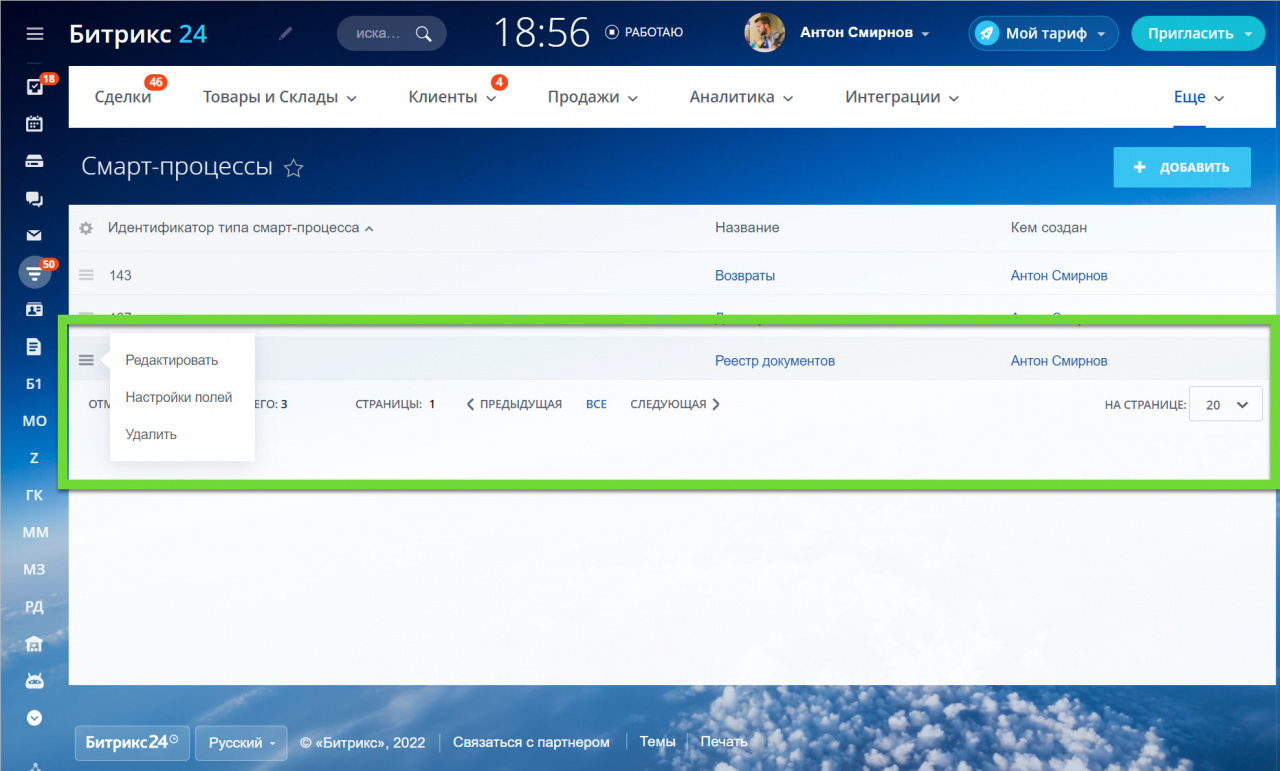The width and height of the screenshot is (1280, 771).
Task: Open the ГК sidebar shortcut
Action: pos(35,495)
